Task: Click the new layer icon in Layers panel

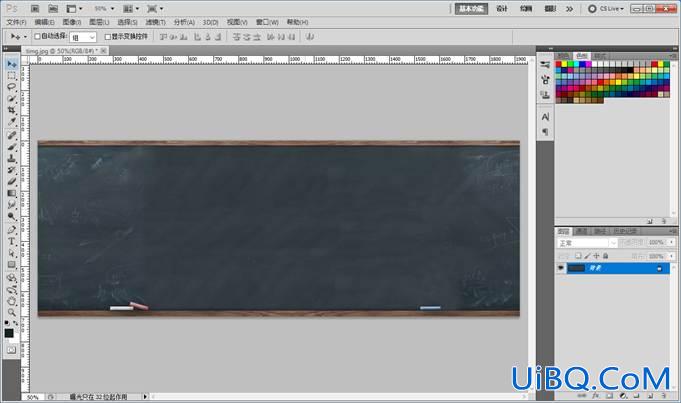Action: coord(651,396)
